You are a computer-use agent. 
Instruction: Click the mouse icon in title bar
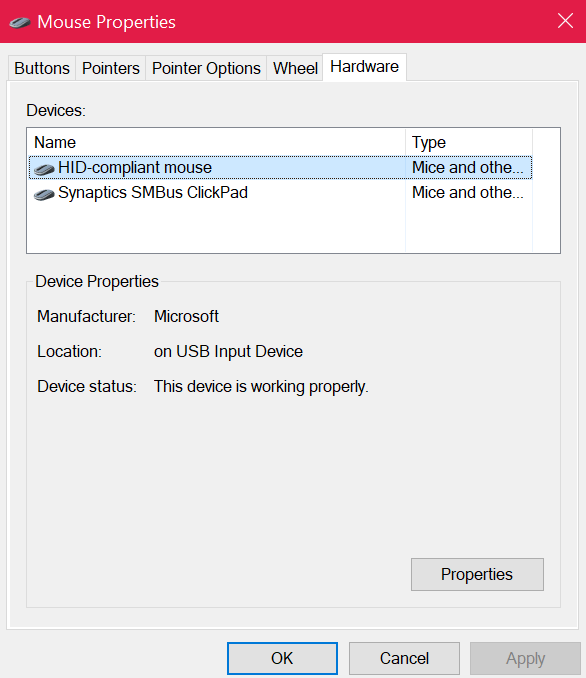pos(20,22)
